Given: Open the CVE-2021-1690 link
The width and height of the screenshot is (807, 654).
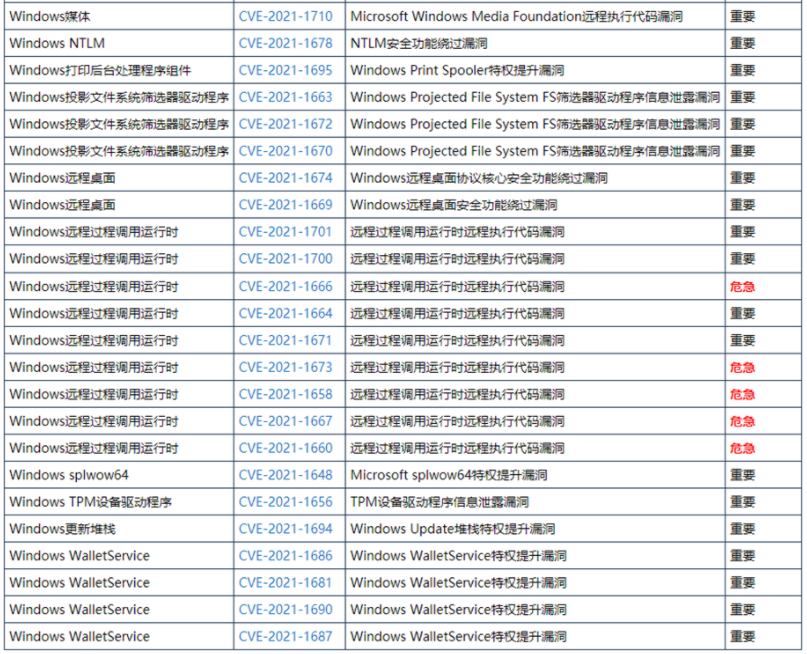Looking at the screenshot, I should (x=286, y=609).
